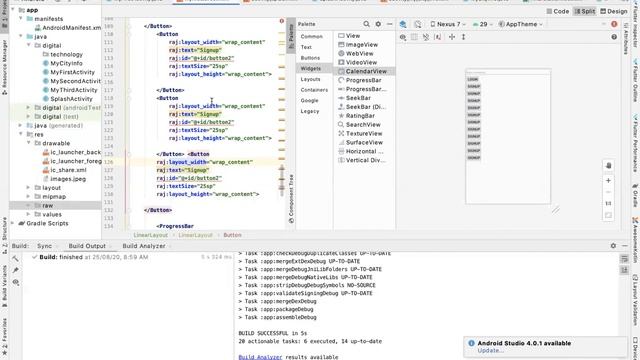The image size is (640, 360).
Task: Click the red error indicator in design toolbar
Action: [614, 24]
